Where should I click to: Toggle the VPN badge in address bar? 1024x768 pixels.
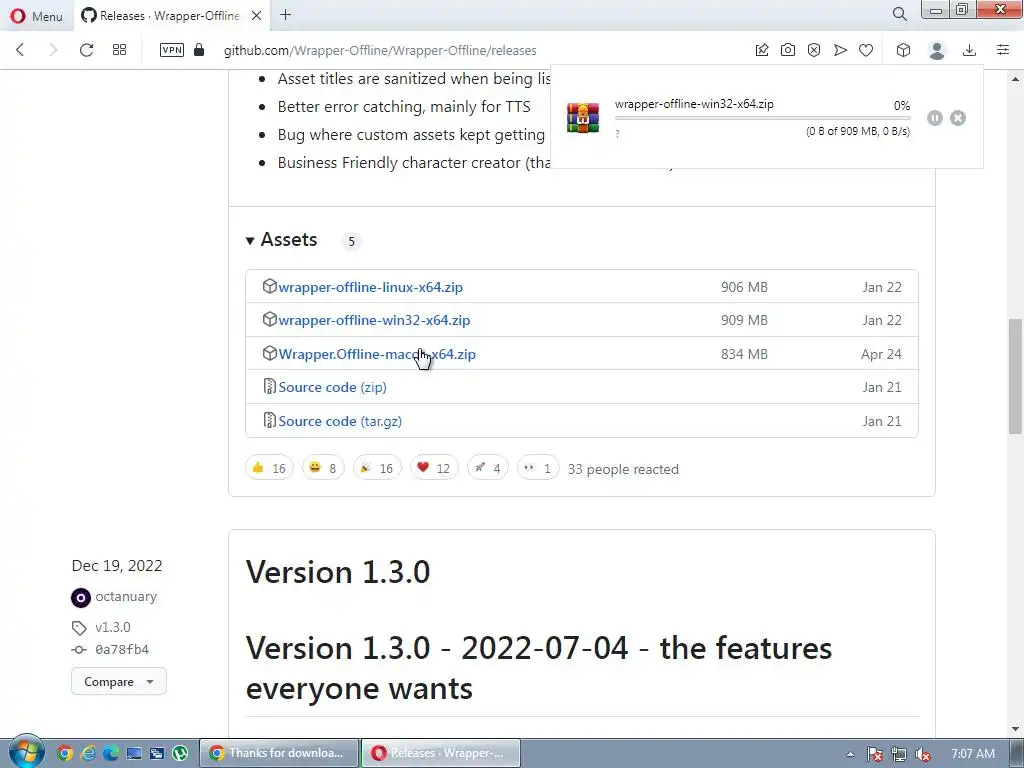(x=172, y=50)
